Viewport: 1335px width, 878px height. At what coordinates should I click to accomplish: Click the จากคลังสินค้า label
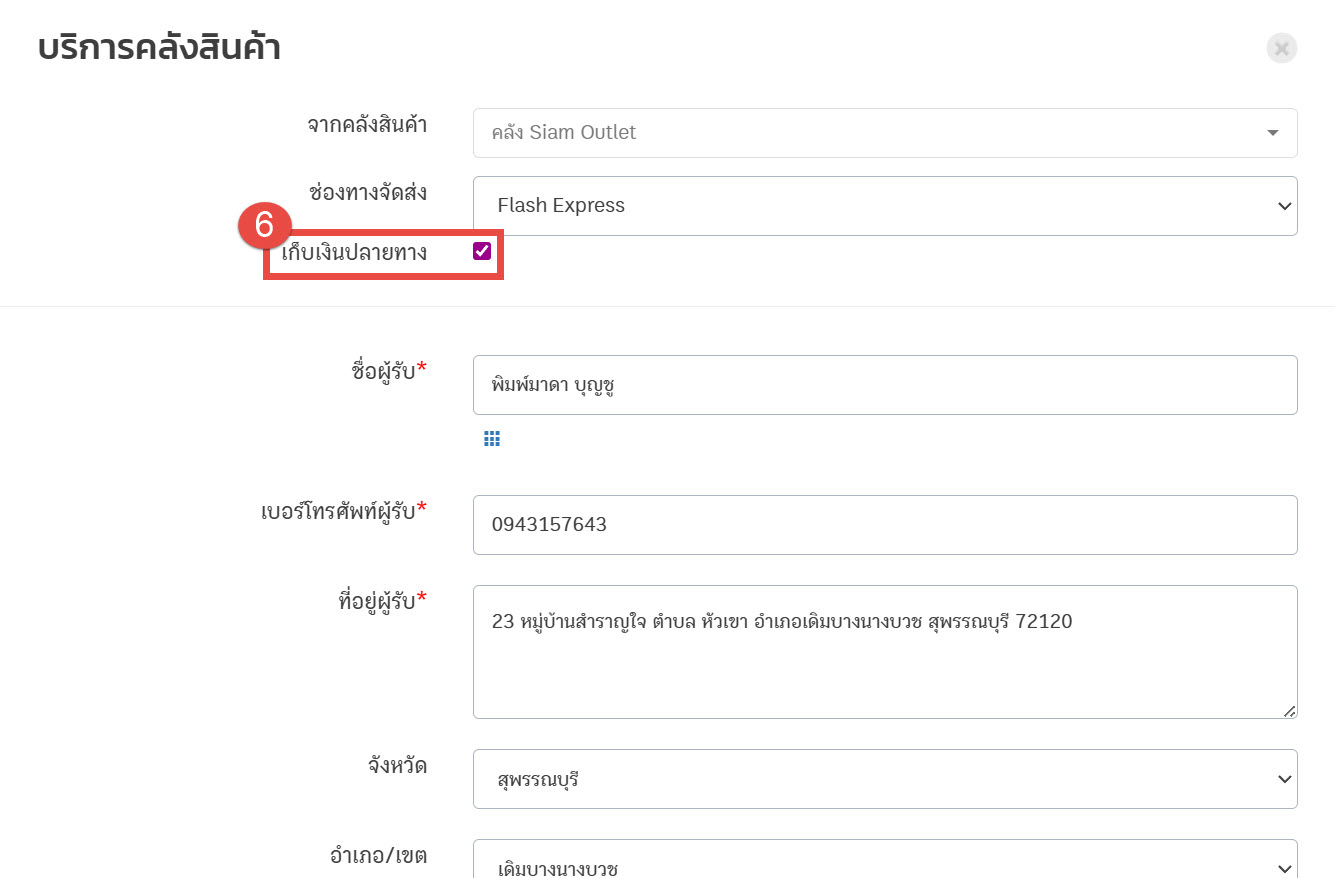coord(367,125)
